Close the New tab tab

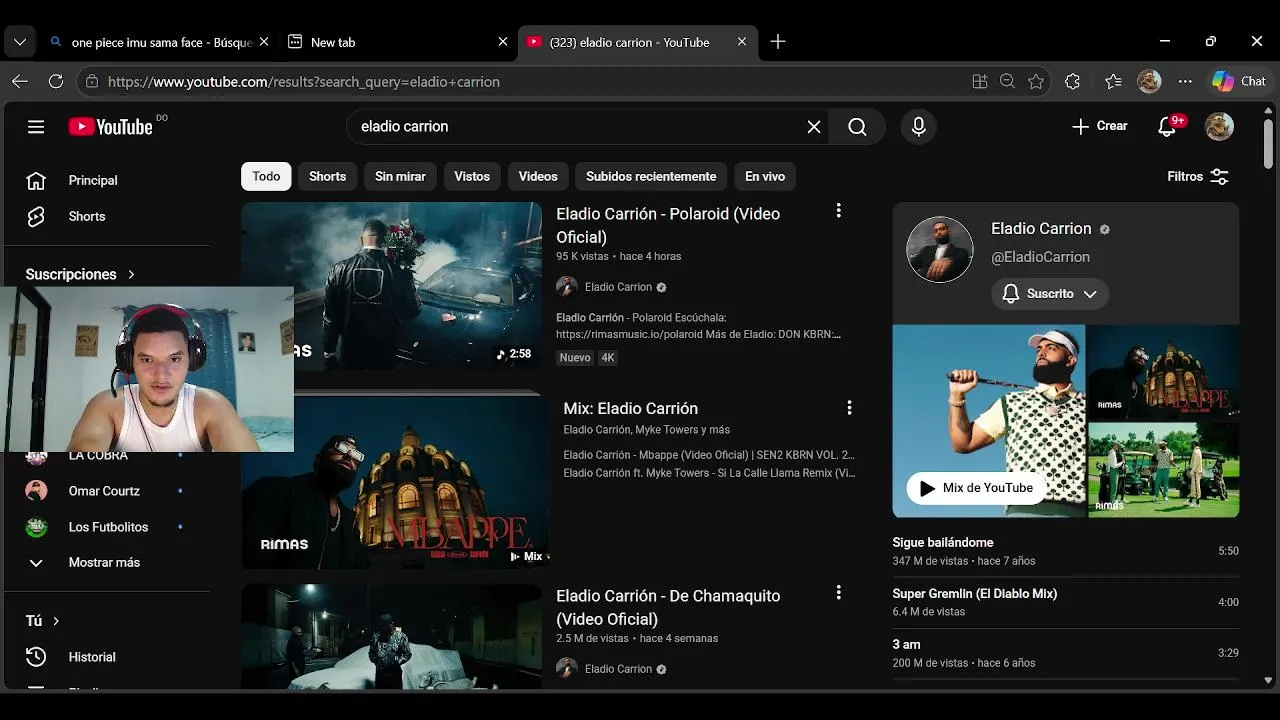tap(502, 42)
